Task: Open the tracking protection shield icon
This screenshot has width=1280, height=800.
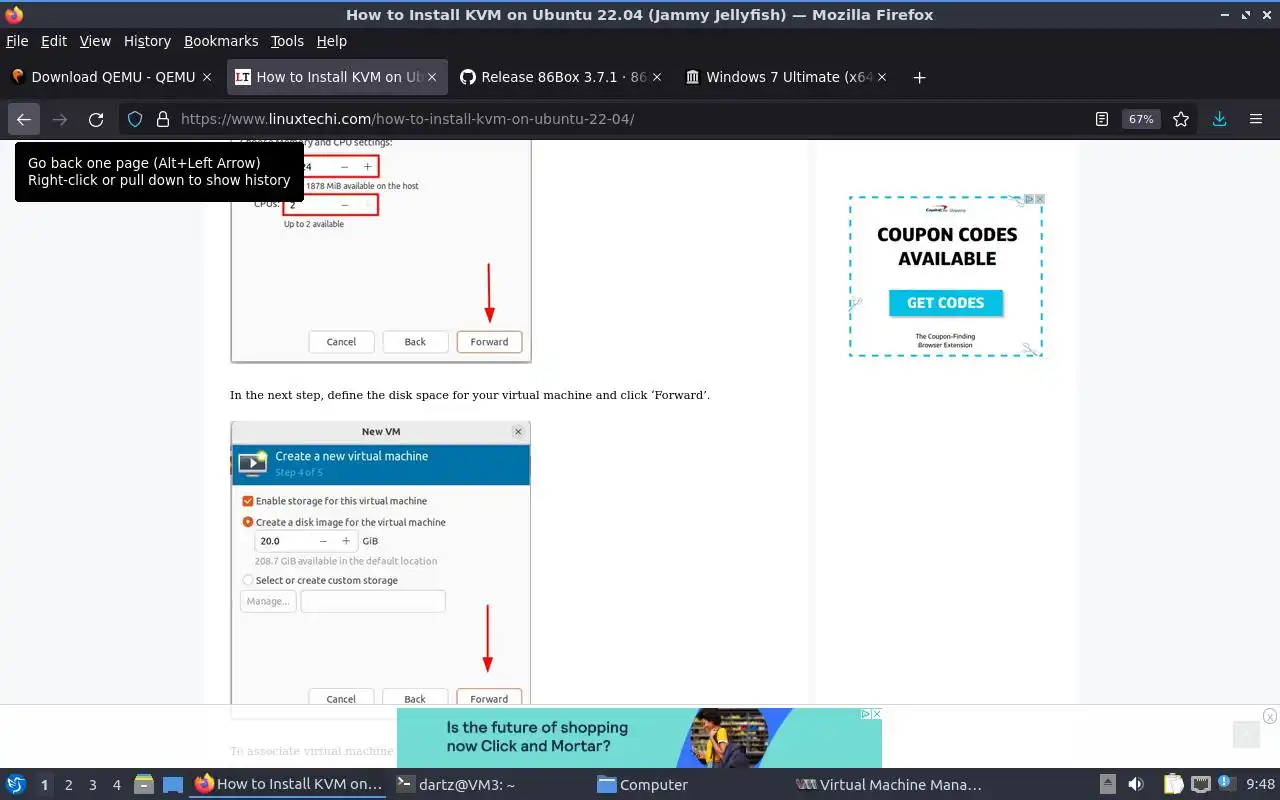Action: click(135, 119)
